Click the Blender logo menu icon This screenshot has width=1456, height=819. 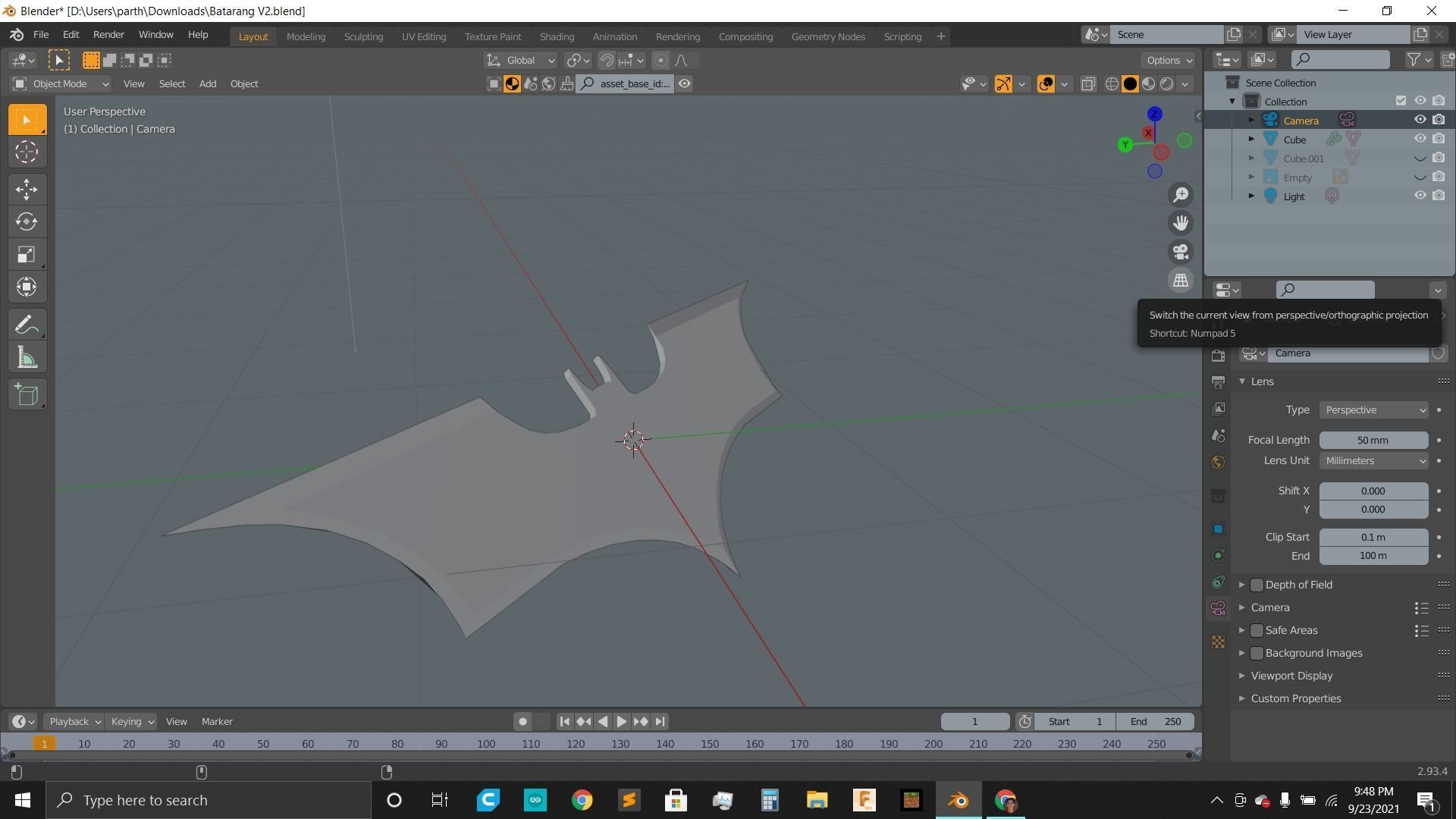click(x=17, y=35)
